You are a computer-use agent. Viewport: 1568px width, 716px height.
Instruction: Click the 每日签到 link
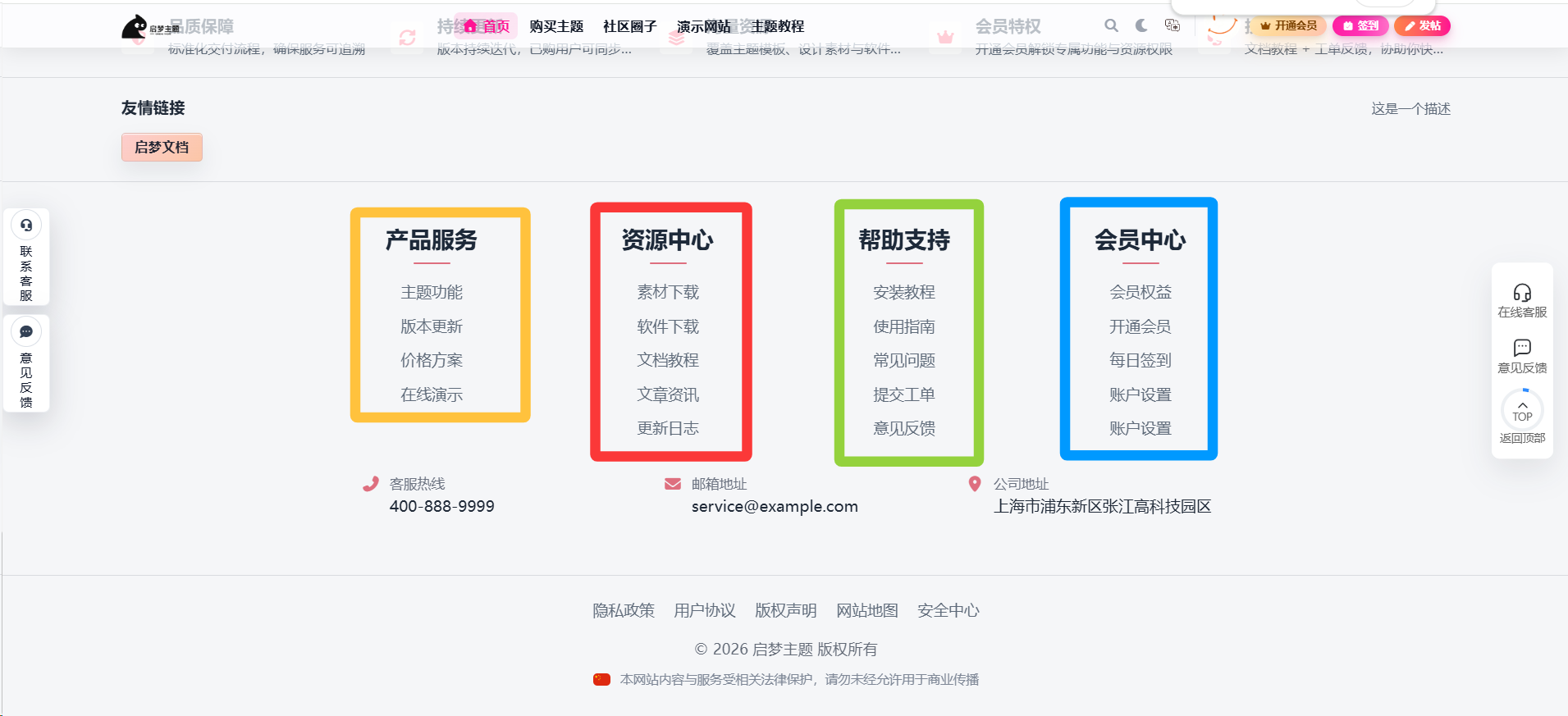point(1141,360)
